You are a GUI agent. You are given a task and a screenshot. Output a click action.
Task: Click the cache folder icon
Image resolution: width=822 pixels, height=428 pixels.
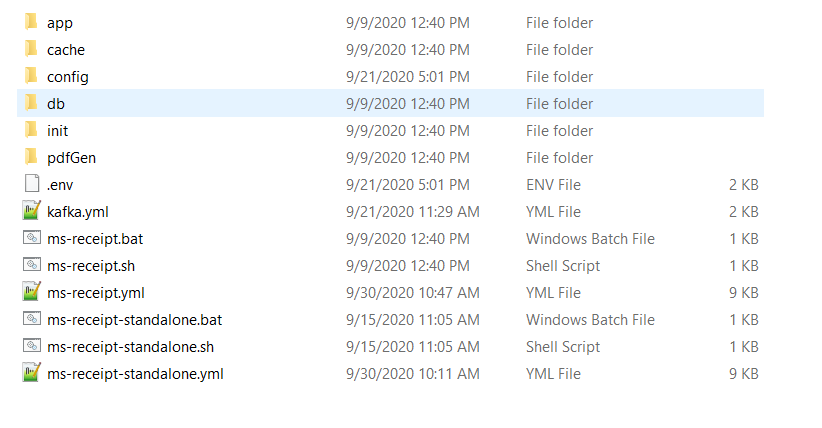point(30,49)
